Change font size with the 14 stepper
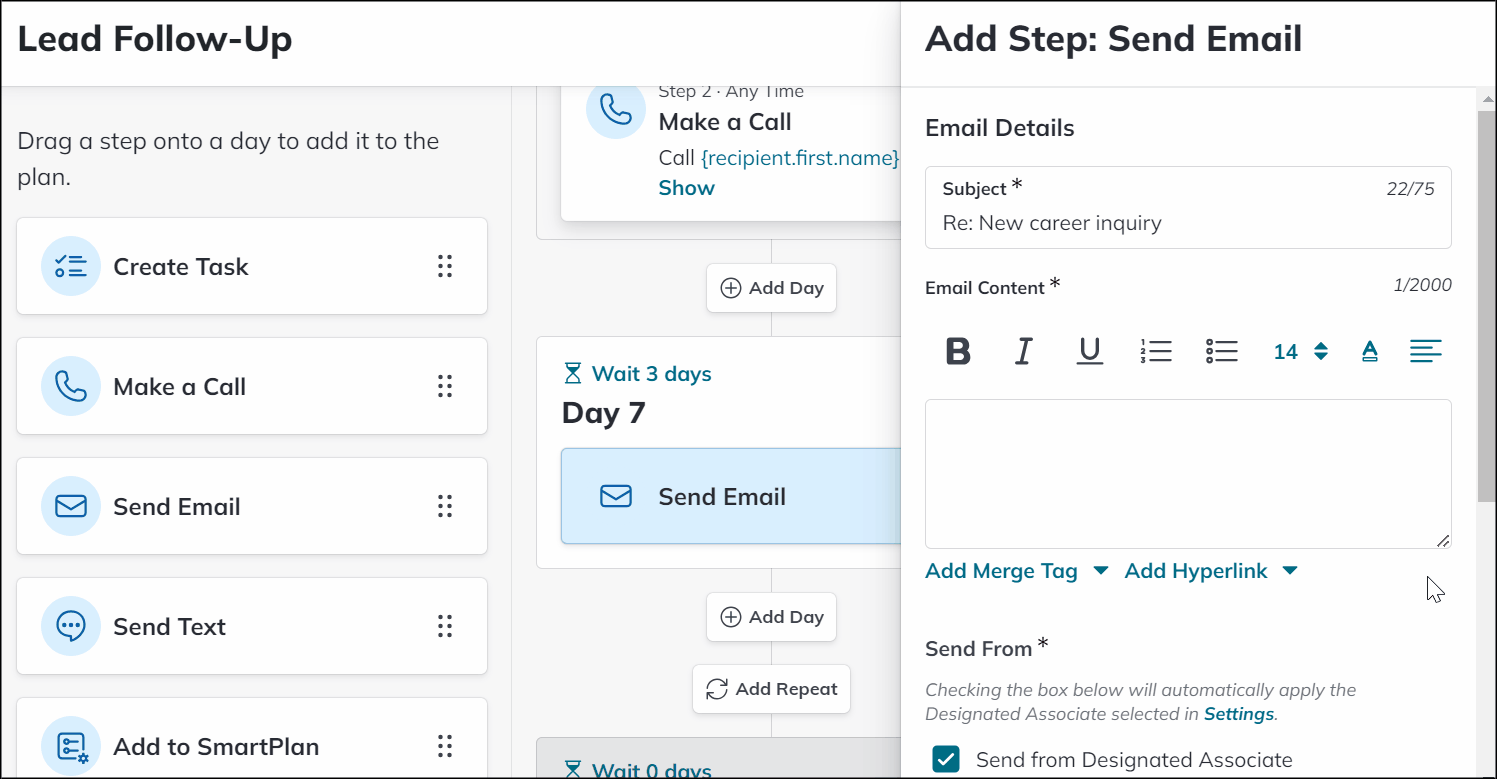 point(1300,351)
